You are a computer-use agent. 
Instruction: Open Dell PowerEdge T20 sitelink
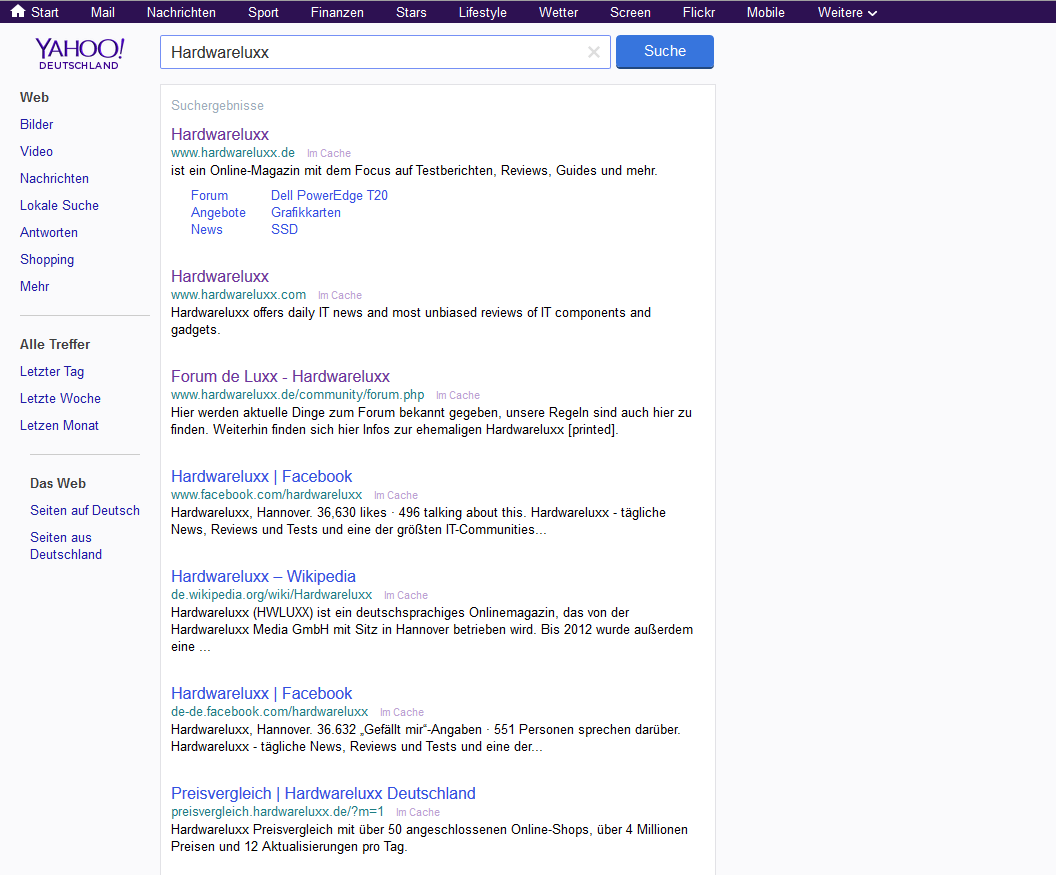(329, 195)
